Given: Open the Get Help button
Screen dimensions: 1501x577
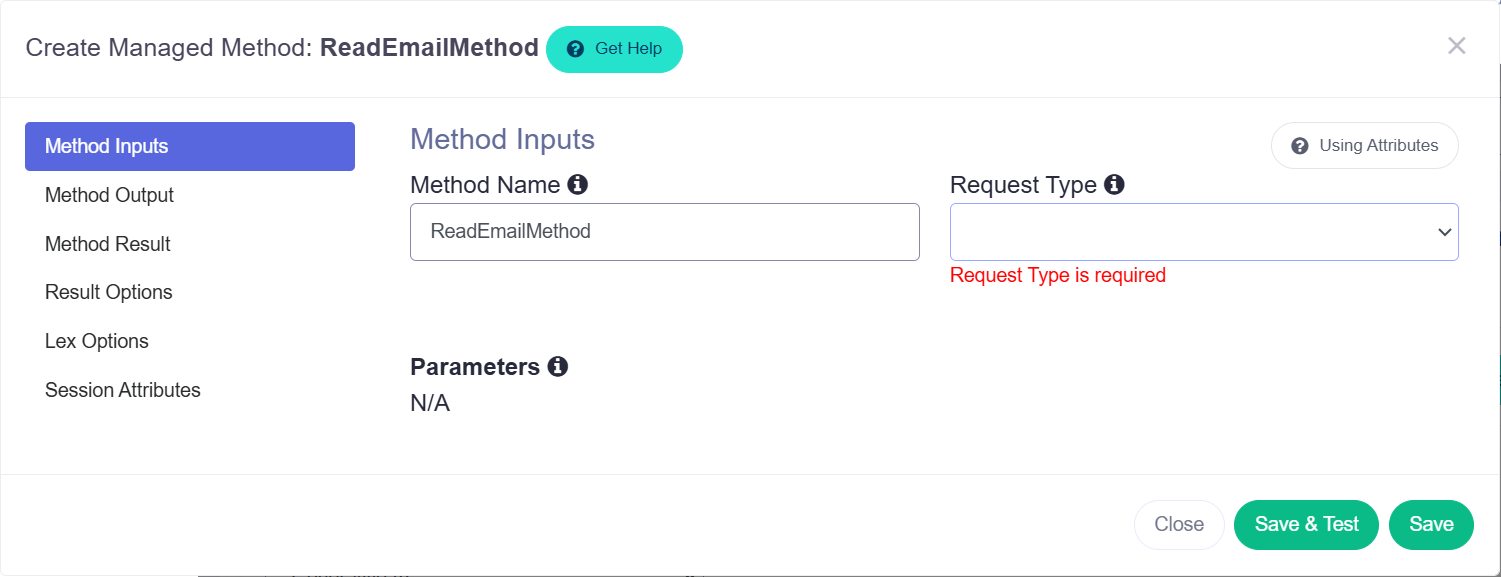Looking at the screenshot, I should pyautogui.click(x=614, y=49).
